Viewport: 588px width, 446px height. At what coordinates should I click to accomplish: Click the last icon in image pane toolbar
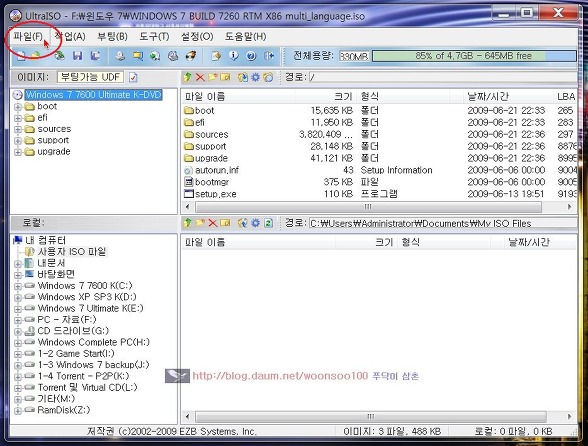[268, 77]
